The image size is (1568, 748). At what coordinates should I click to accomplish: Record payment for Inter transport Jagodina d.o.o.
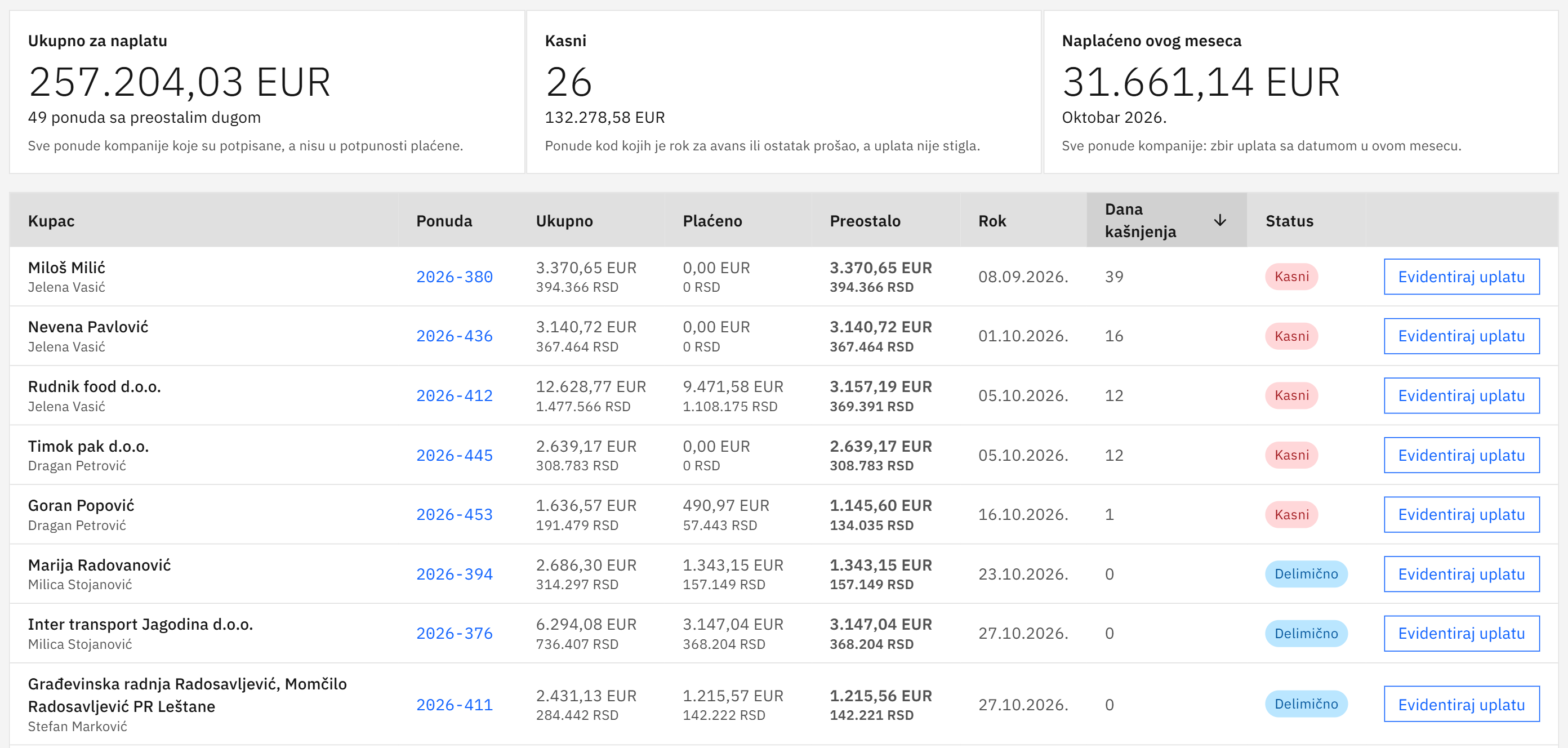click(1461, 634)
